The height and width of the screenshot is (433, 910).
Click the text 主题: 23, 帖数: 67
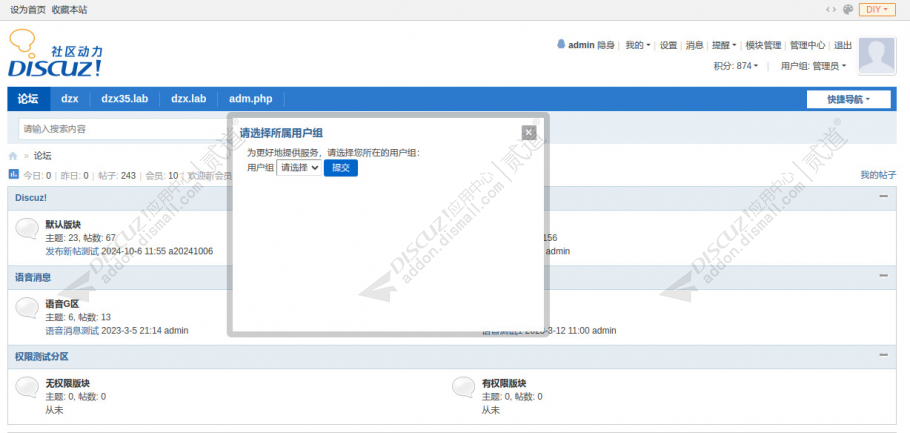[81, 237]
